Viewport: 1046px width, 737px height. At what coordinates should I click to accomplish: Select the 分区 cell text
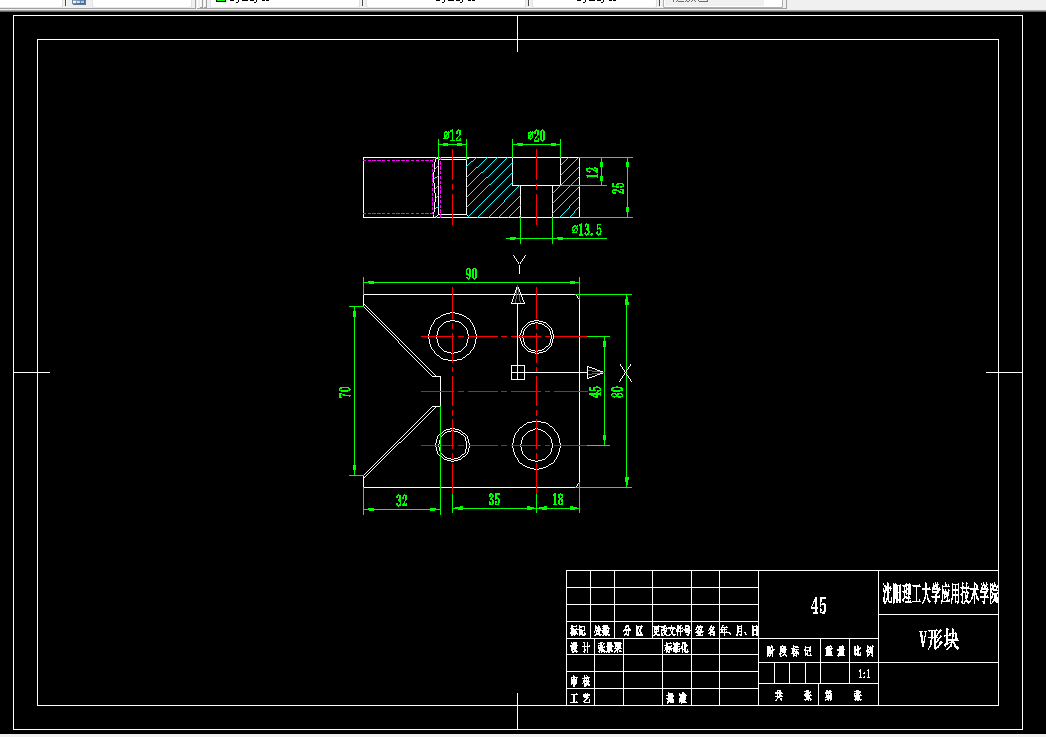click(x=633, y=630)
